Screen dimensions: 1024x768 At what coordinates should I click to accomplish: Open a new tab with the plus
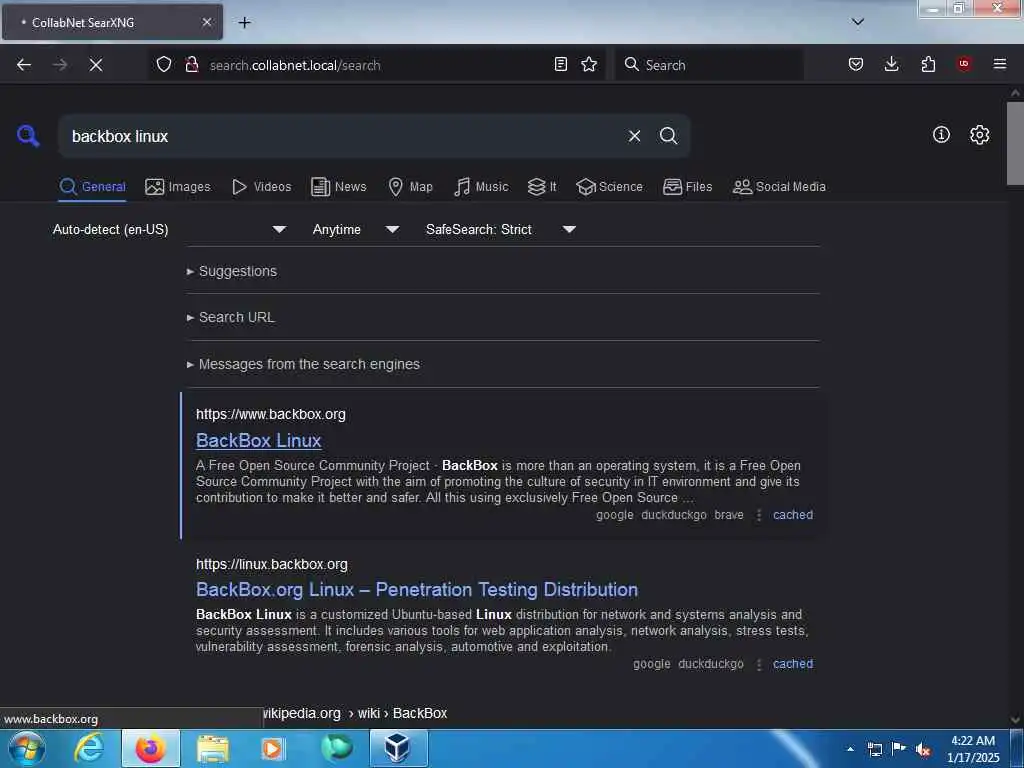pyautogui.click(x=244, y=22)
